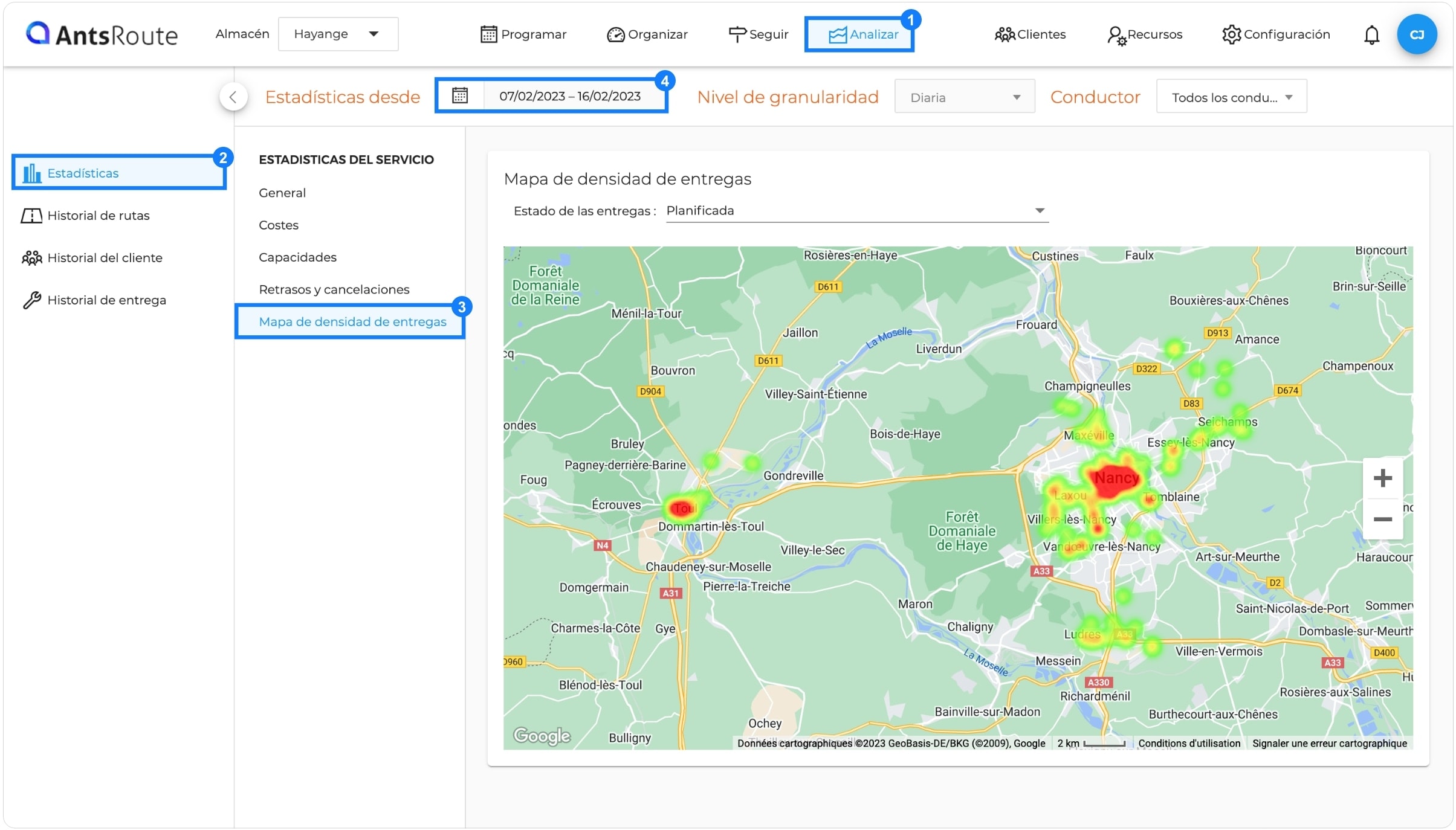Click the map scale 2 km control
This screenshot has width=1456, height=830.
pos(1091,743)
